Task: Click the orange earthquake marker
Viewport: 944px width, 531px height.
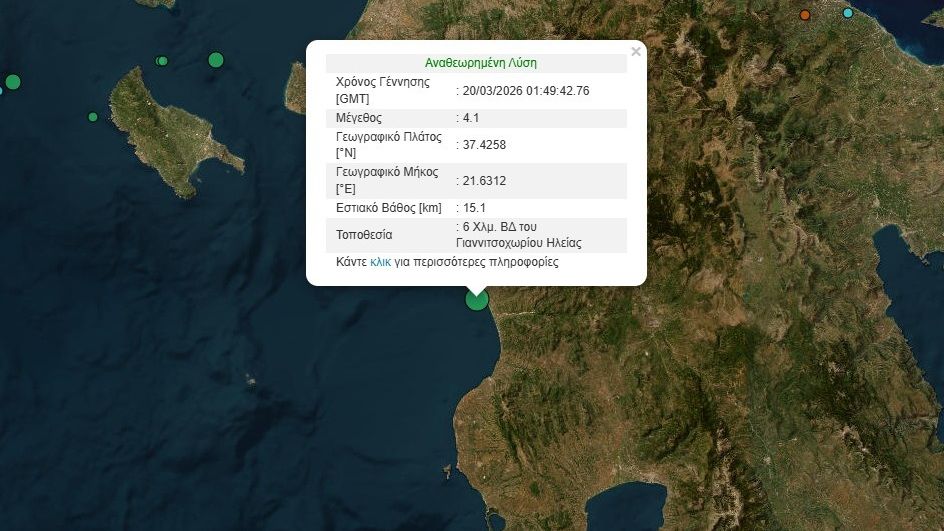Action: click(x=805, y=15)
